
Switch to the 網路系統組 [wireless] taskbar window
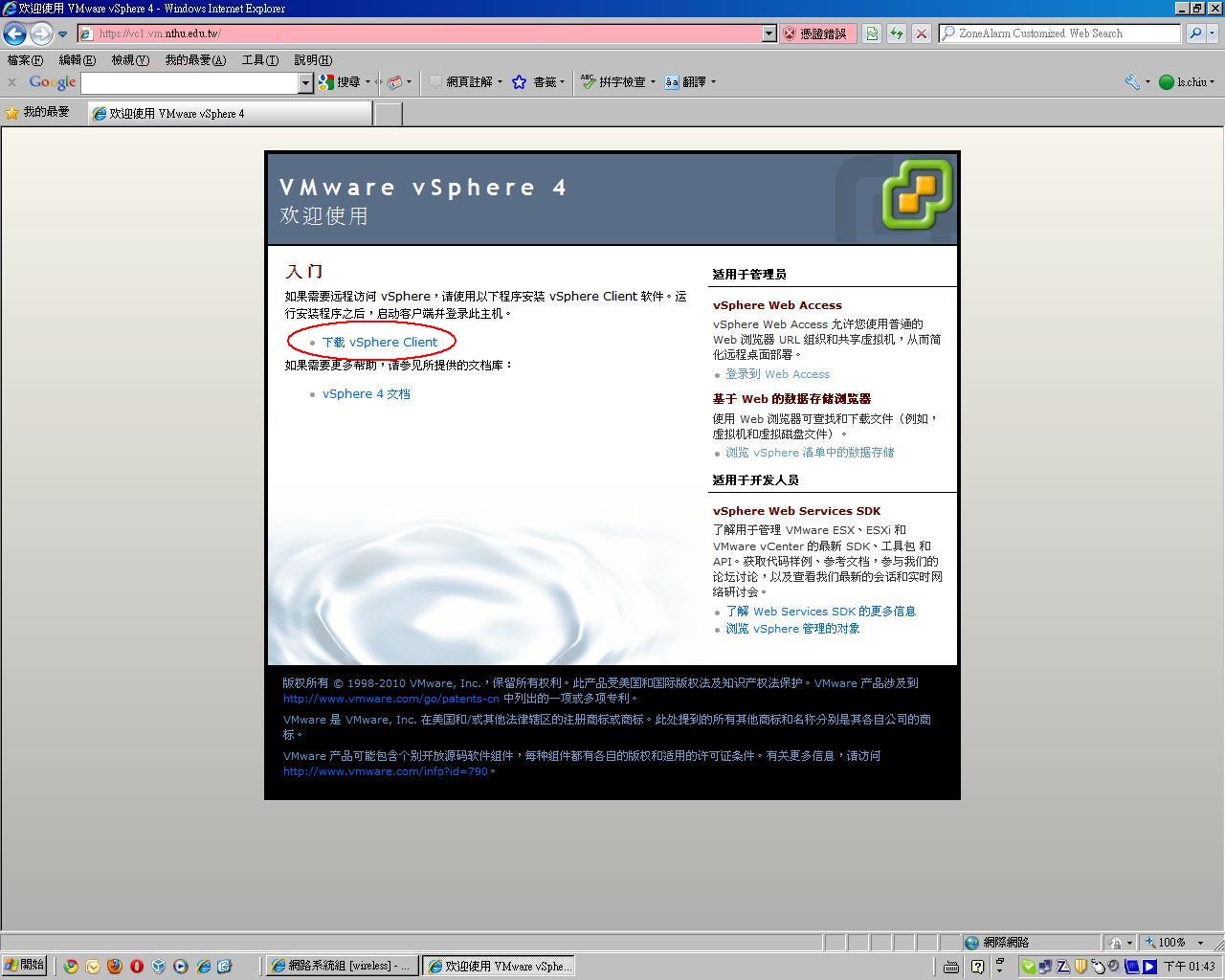(341, 967)
